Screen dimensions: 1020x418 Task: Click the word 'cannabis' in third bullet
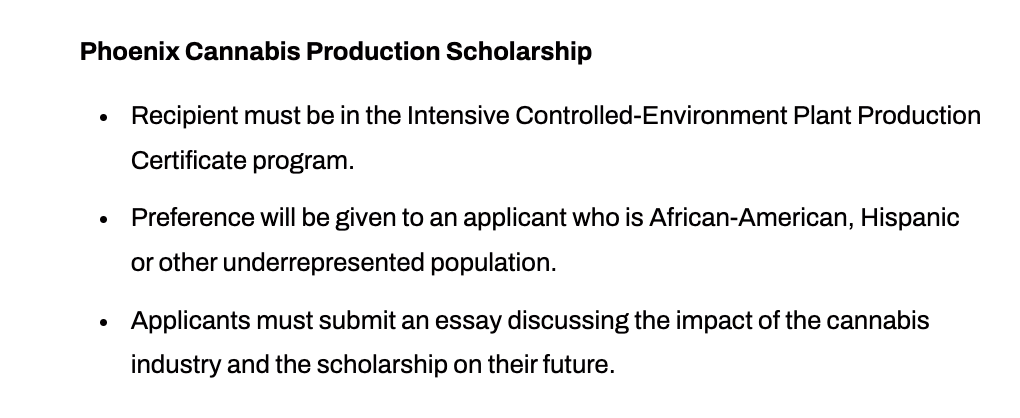click(878, 320)
